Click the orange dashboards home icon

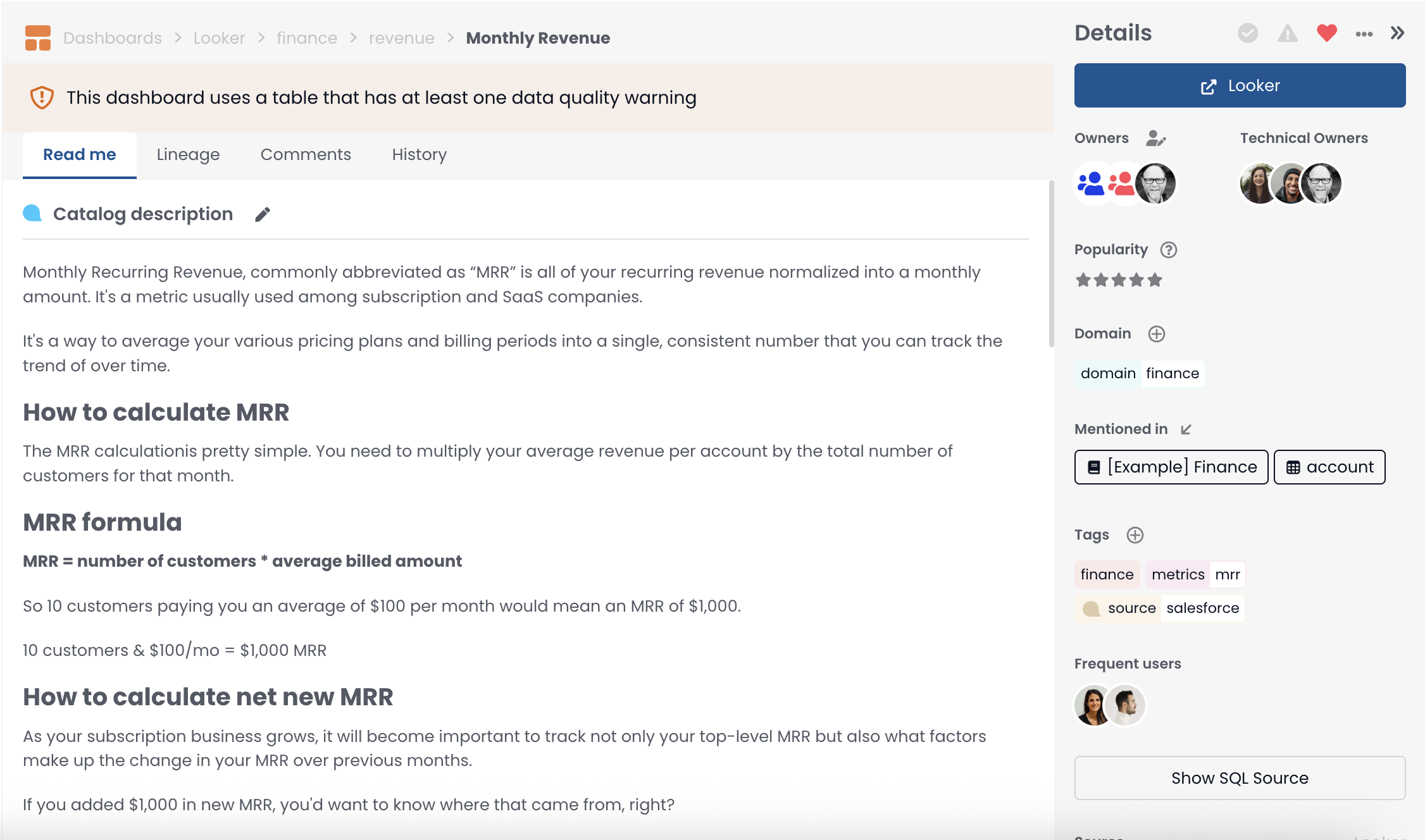[x=38, y=38]
